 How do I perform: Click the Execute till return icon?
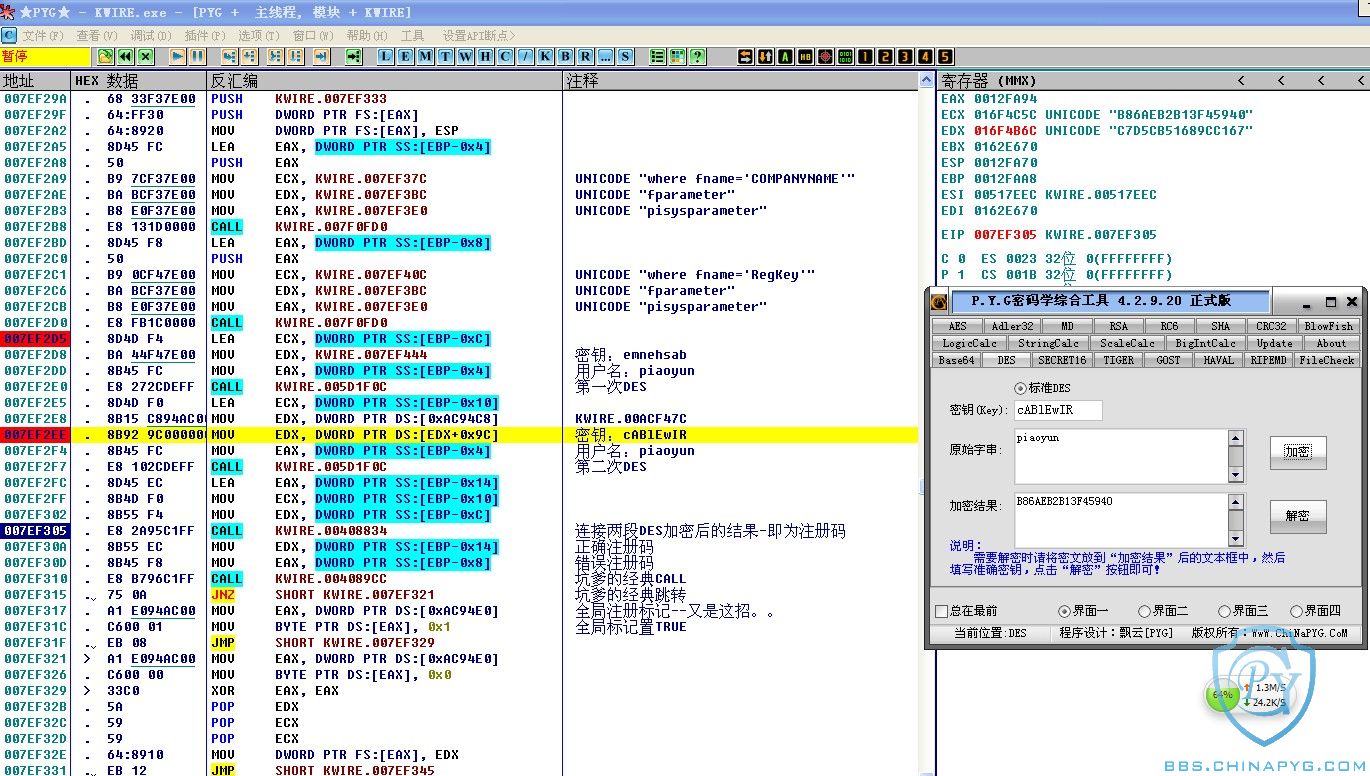click(x=321, y=57)
